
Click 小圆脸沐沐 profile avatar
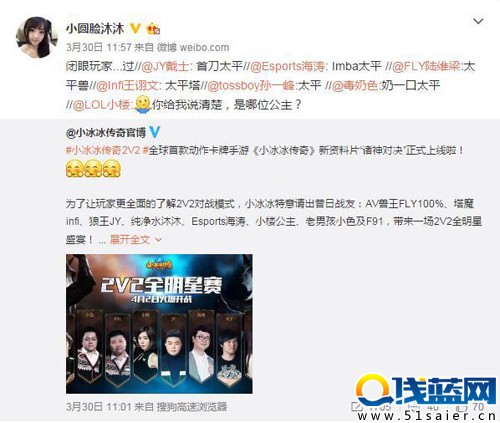click(x=37, y=37)
